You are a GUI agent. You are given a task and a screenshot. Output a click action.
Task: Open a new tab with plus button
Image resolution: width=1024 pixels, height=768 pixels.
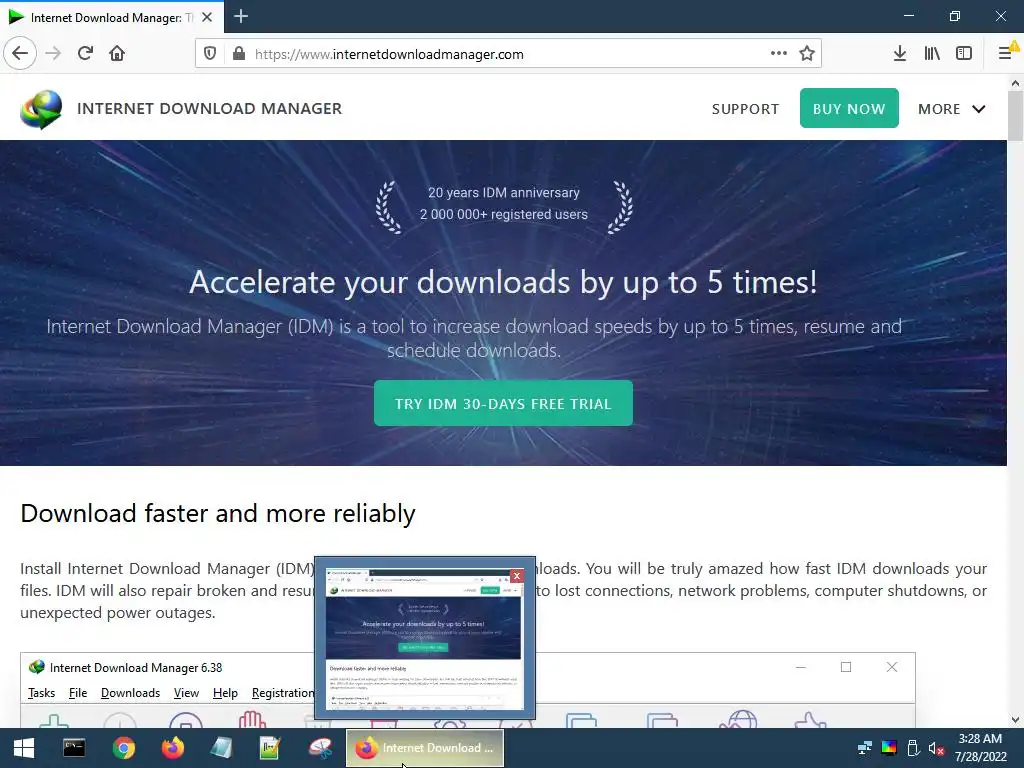tap(241, 16)
